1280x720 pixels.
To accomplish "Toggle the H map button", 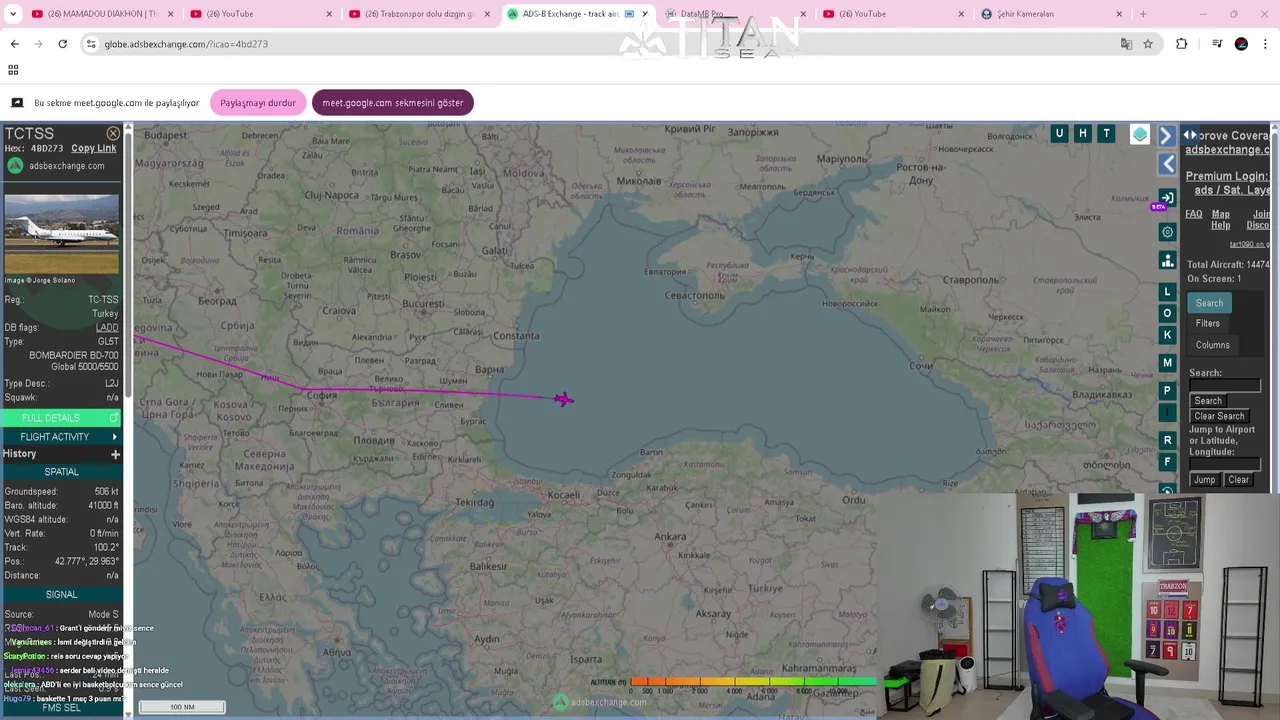I will pyautogui.click(x=1082, y=133).
